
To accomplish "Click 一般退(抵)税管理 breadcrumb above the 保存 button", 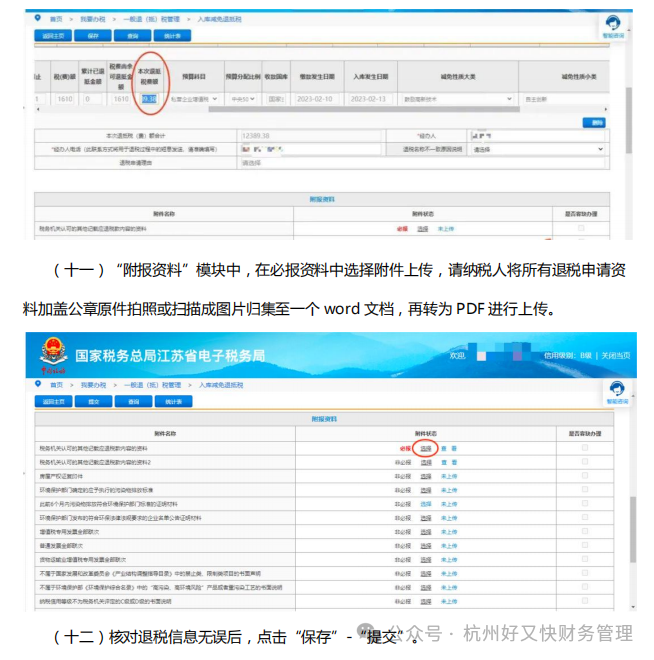I will tap(152, 19).
